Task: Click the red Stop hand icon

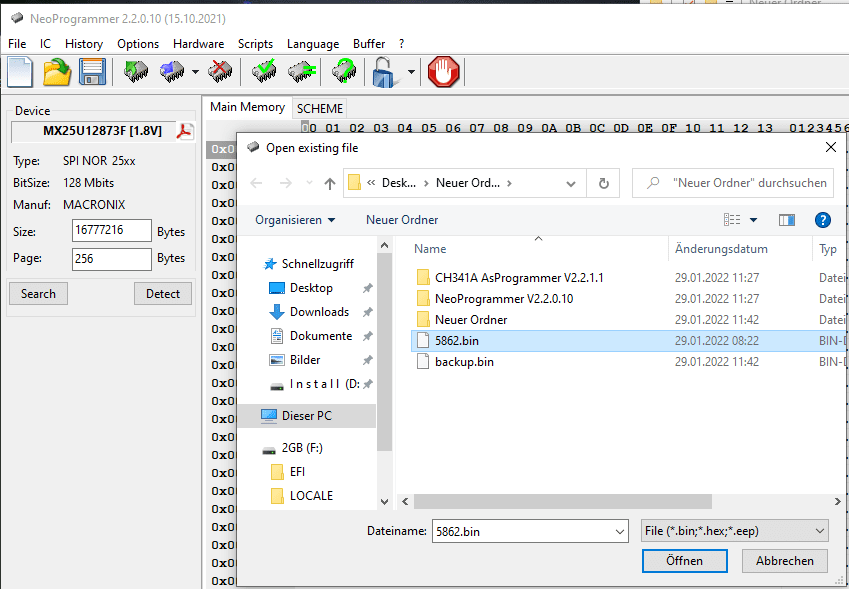Action: tap(443, 72)
